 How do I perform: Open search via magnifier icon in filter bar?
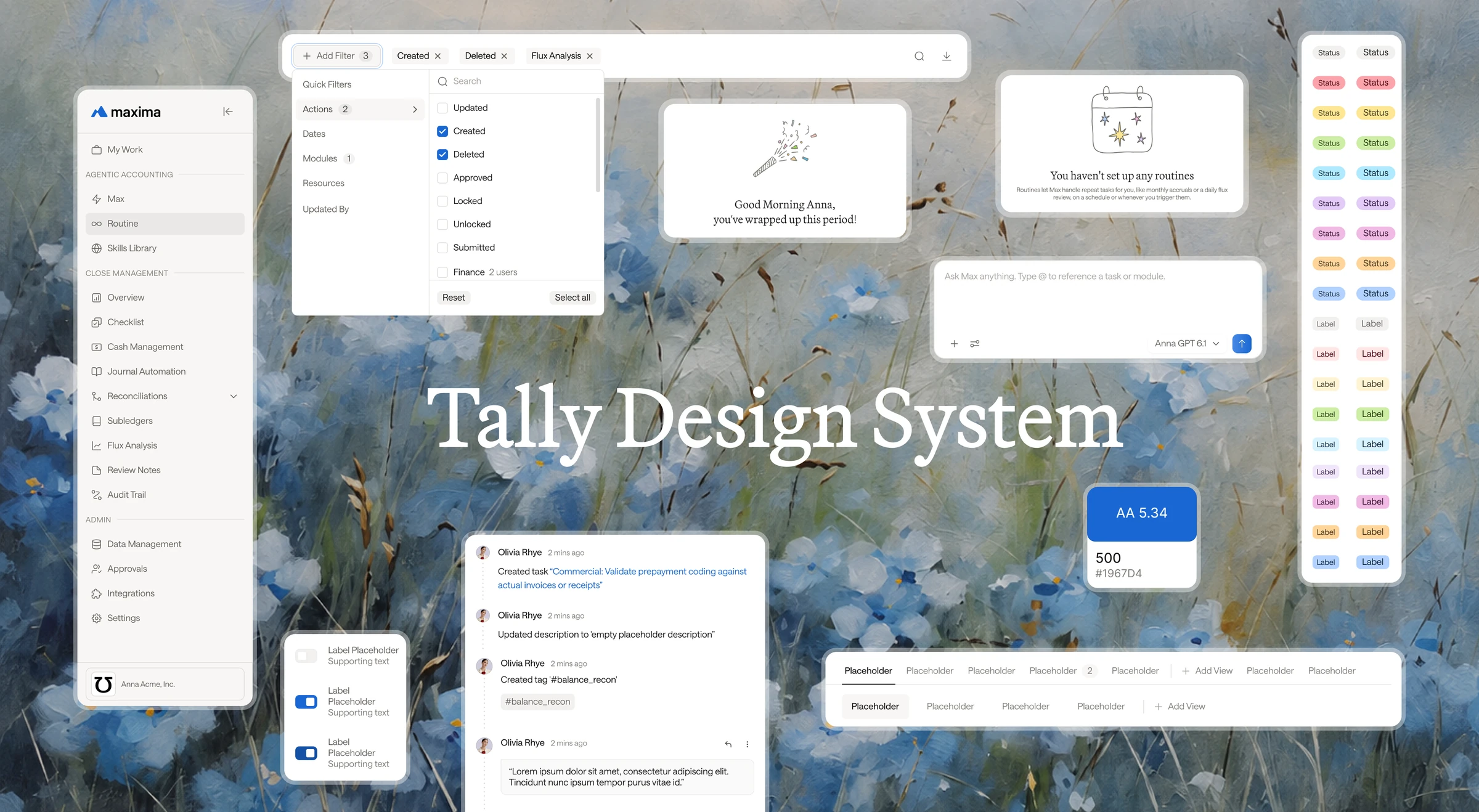point(919,56)
